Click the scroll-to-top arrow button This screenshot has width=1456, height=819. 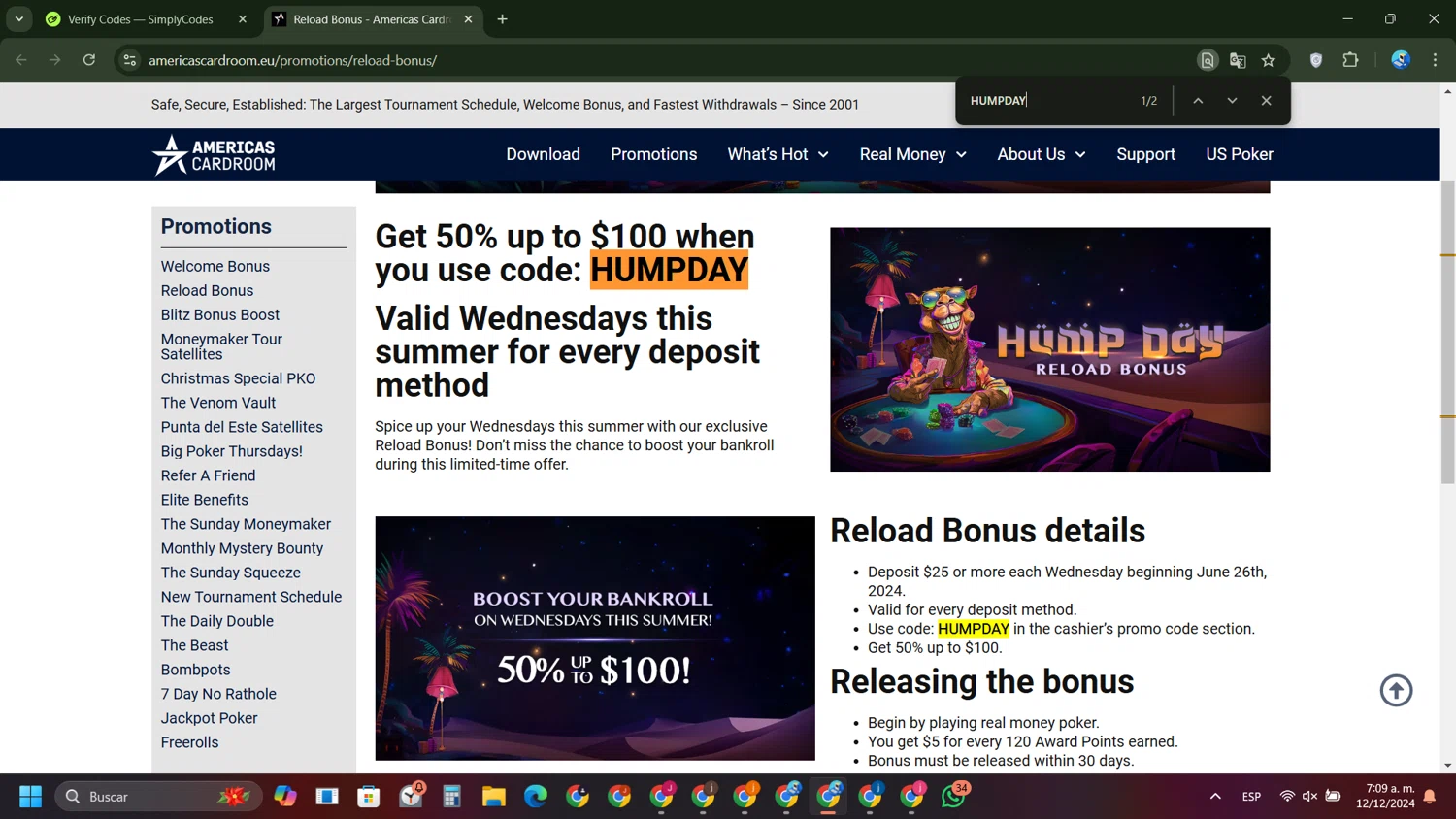point(1396,690)
